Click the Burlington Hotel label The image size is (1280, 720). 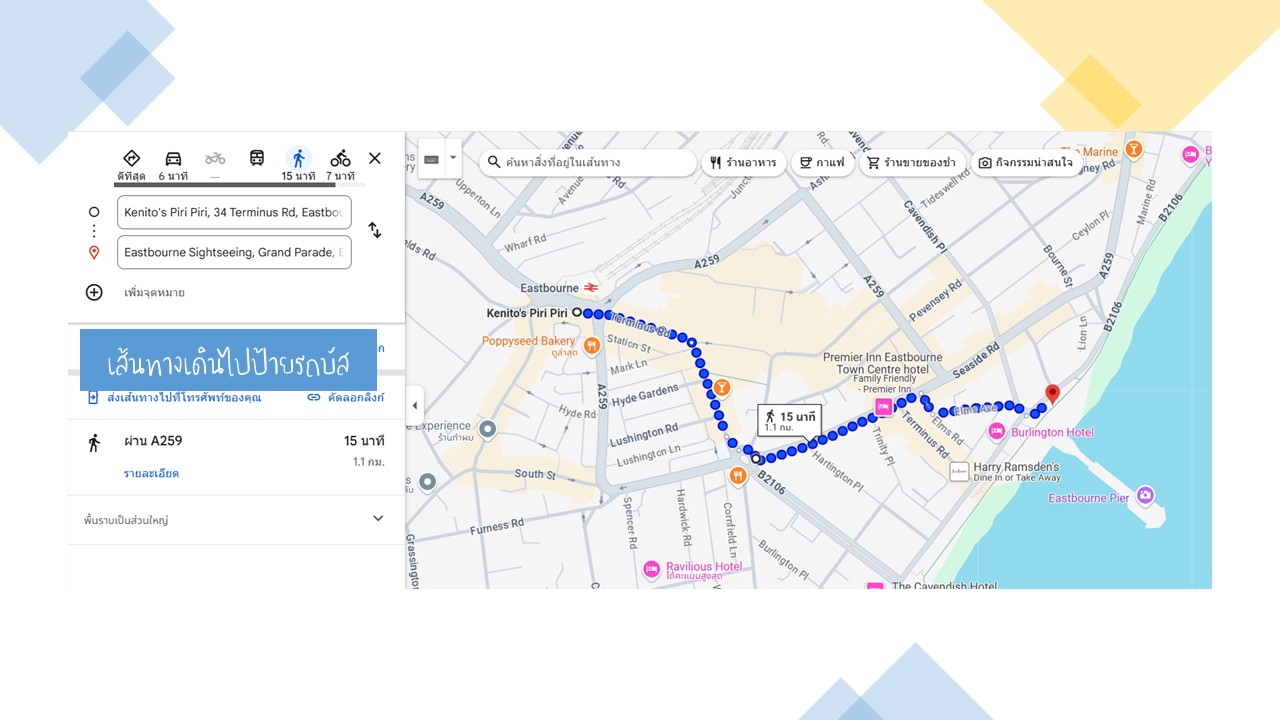1052,432
